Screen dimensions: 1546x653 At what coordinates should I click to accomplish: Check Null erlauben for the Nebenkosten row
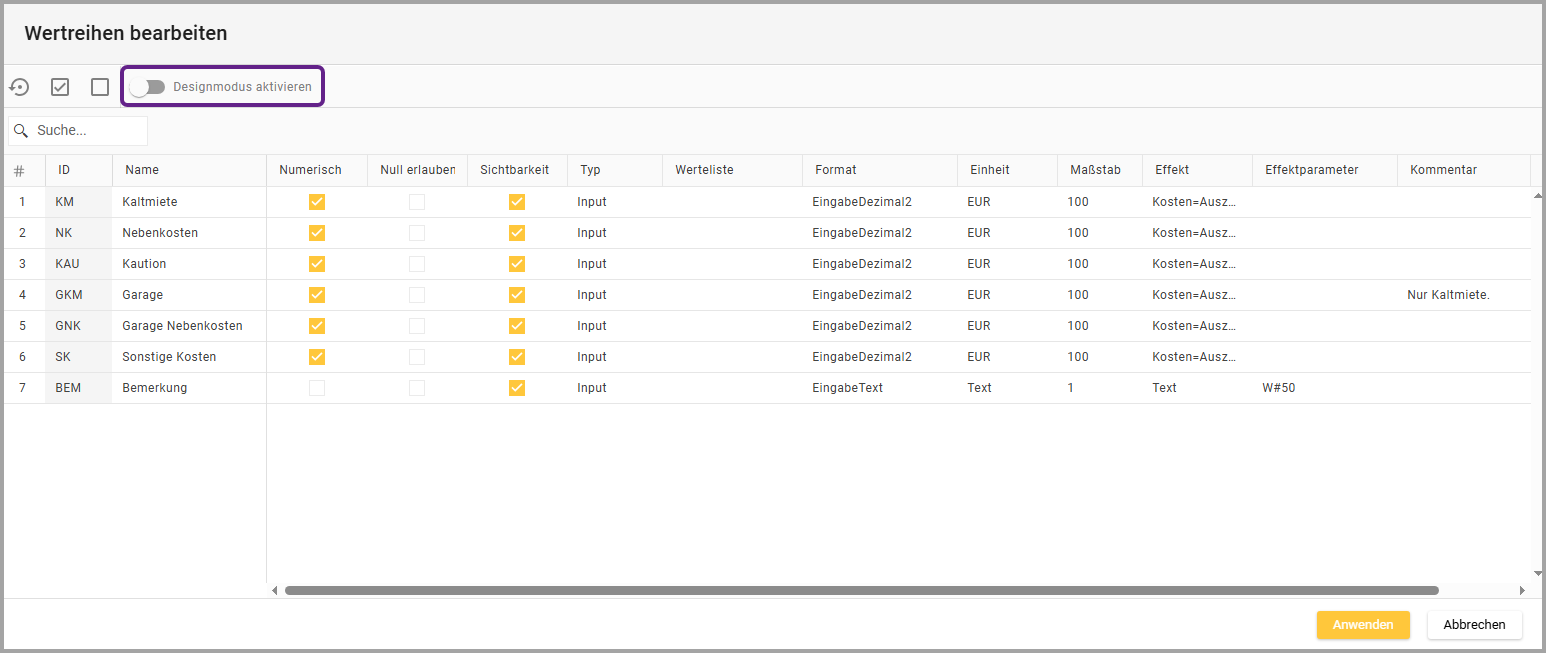tap(417, 233)
